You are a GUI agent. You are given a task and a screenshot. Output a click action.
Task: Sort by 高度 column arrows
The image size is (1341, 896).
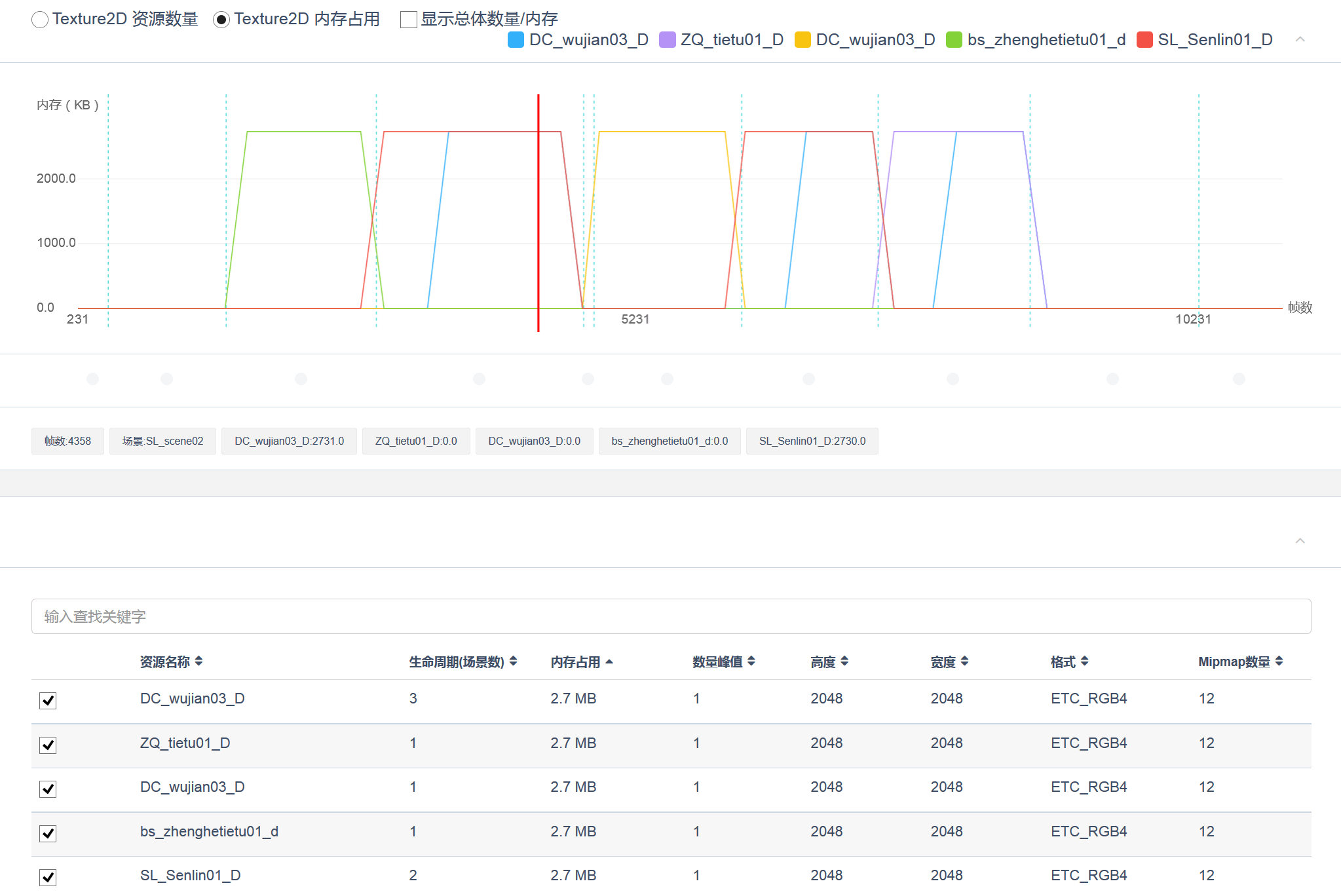pyautogui.click(x=844, y=662)
